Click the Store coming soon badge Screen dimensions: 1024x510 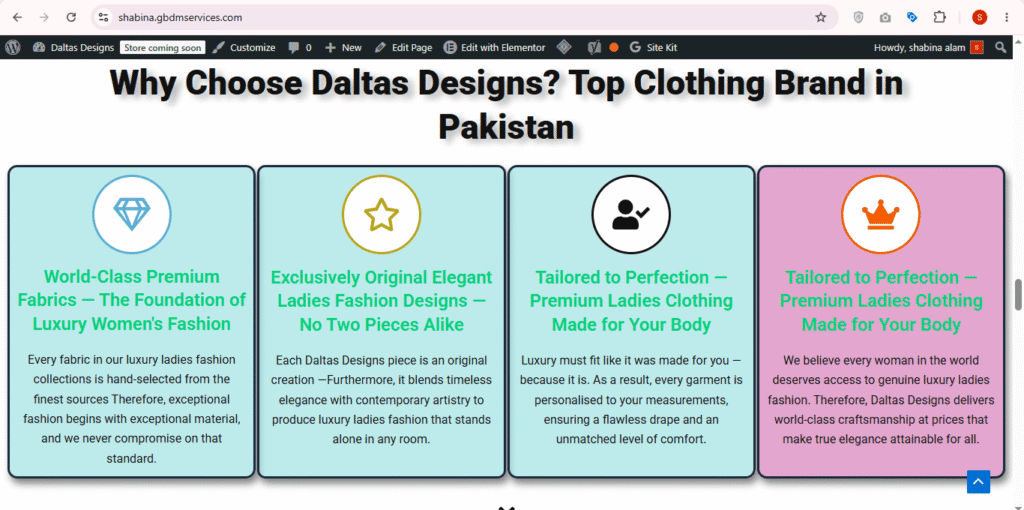pyautogui.click(x=163, y=48)
